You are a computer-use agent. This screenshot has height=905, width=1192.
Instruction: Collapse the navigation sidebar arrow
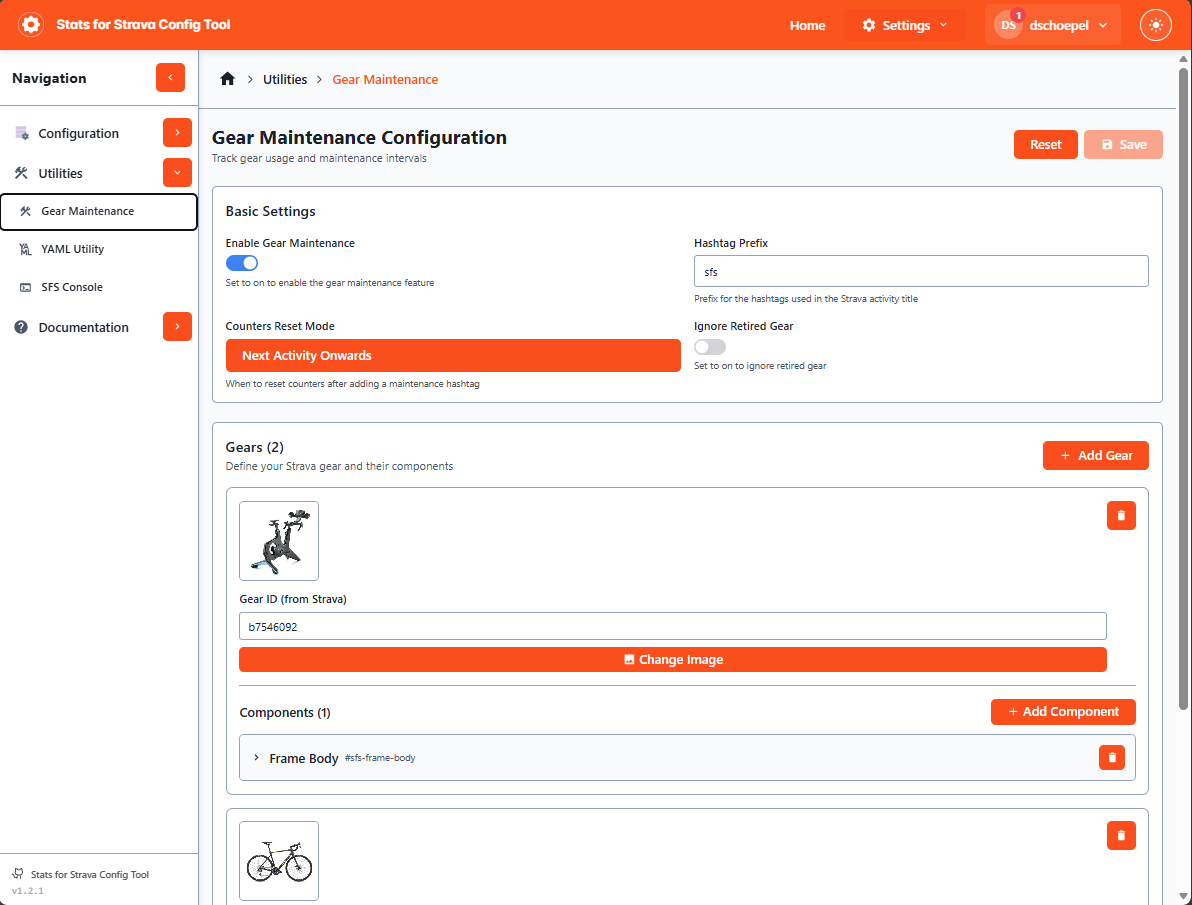(x=170, y=78)
